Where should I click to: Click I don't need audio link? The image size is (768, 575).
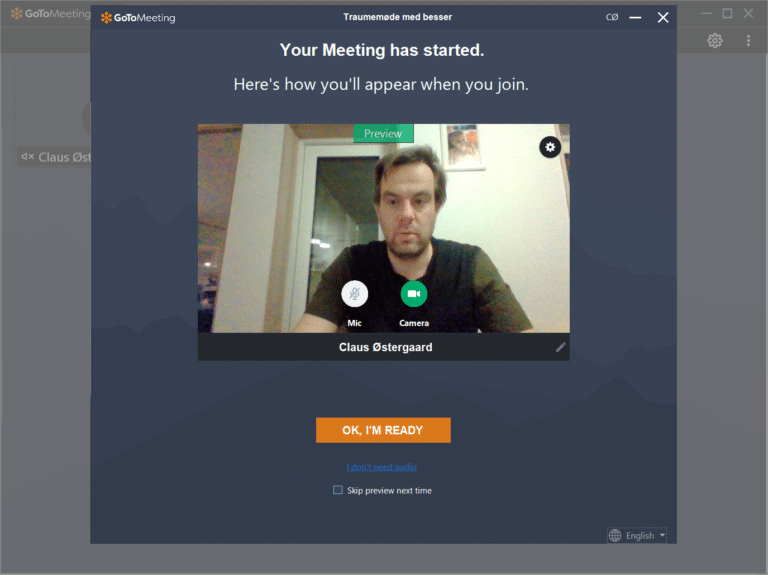[382, 467]
